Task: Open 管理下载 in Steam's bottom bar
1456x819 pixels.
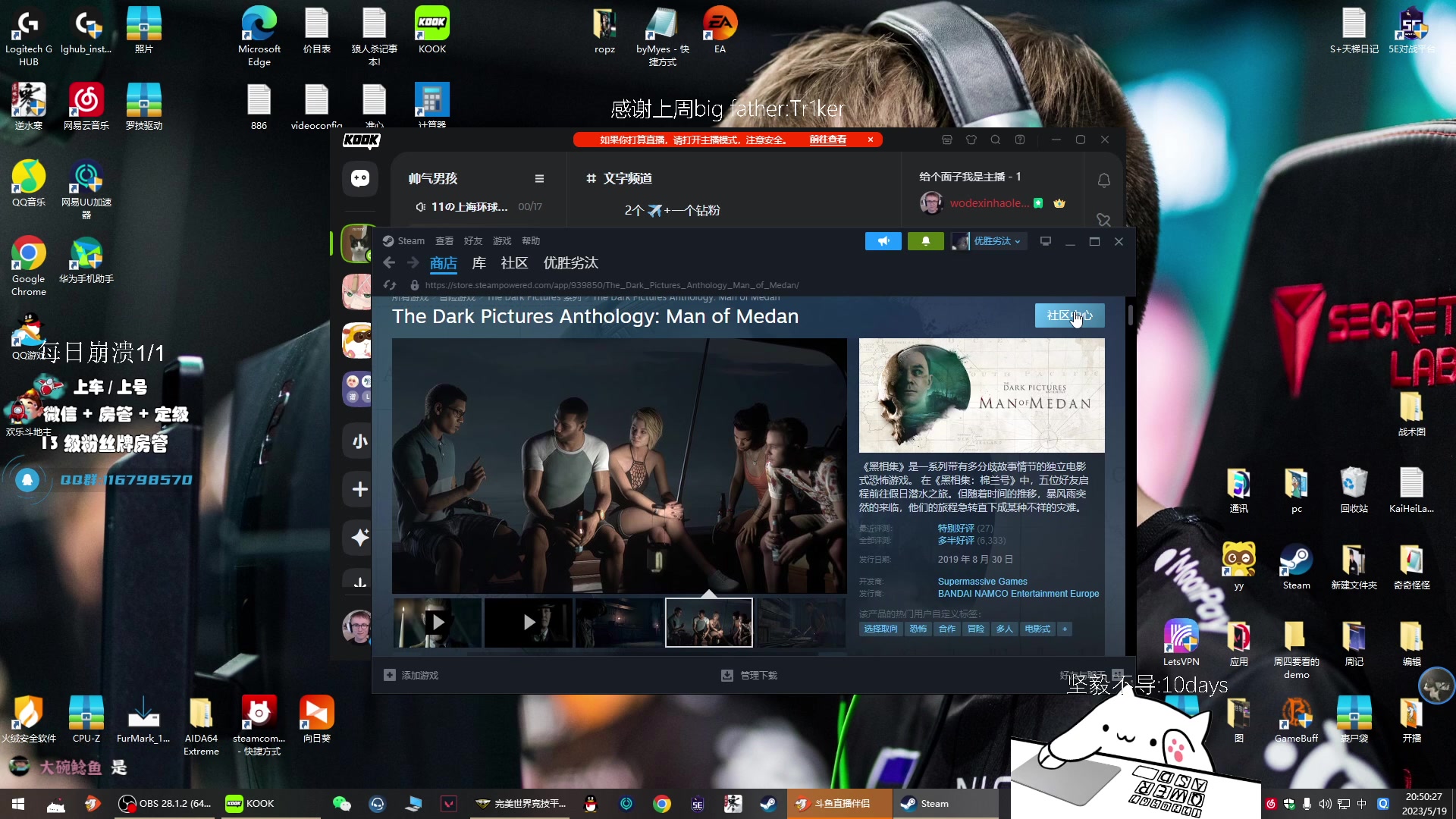Action: [x=749, y=675]
